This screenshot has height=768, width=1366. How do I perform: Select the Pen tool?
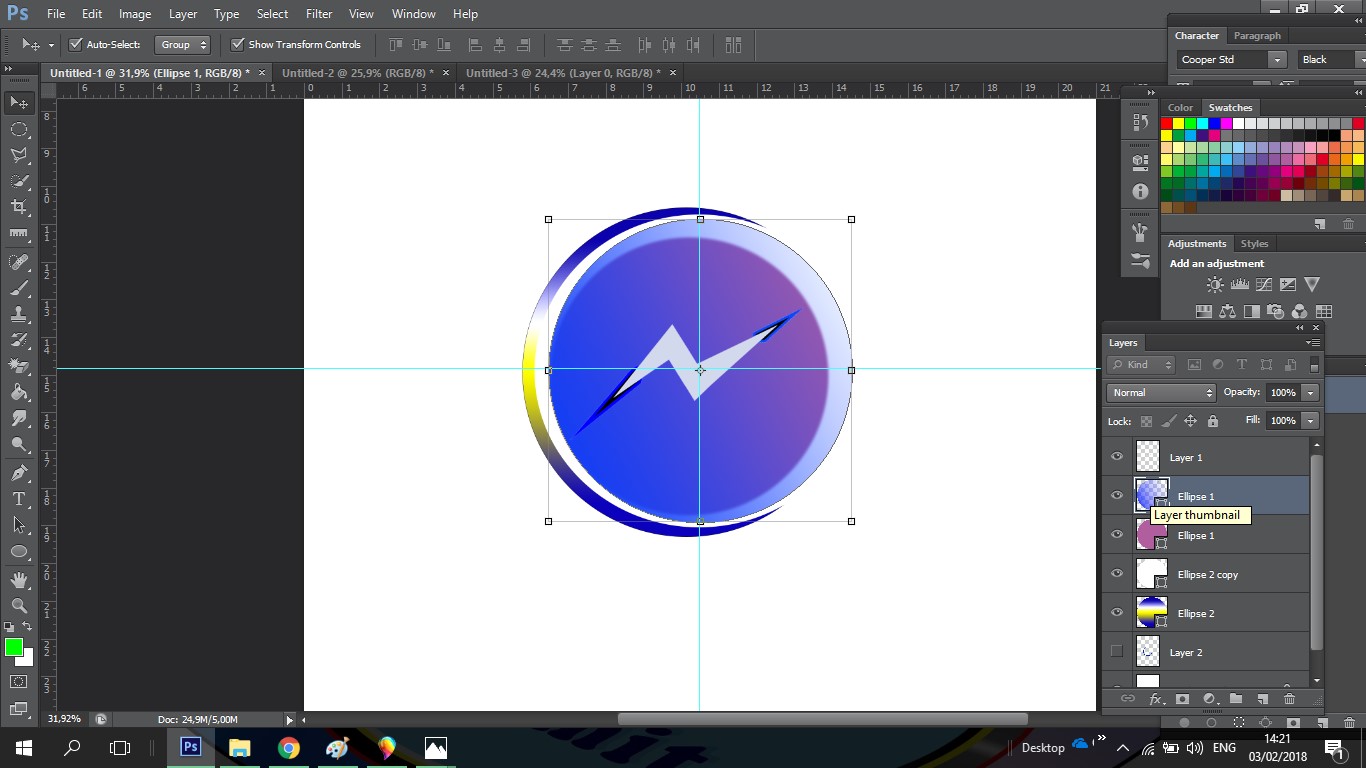pyautogui.click(x=19, y=473)
